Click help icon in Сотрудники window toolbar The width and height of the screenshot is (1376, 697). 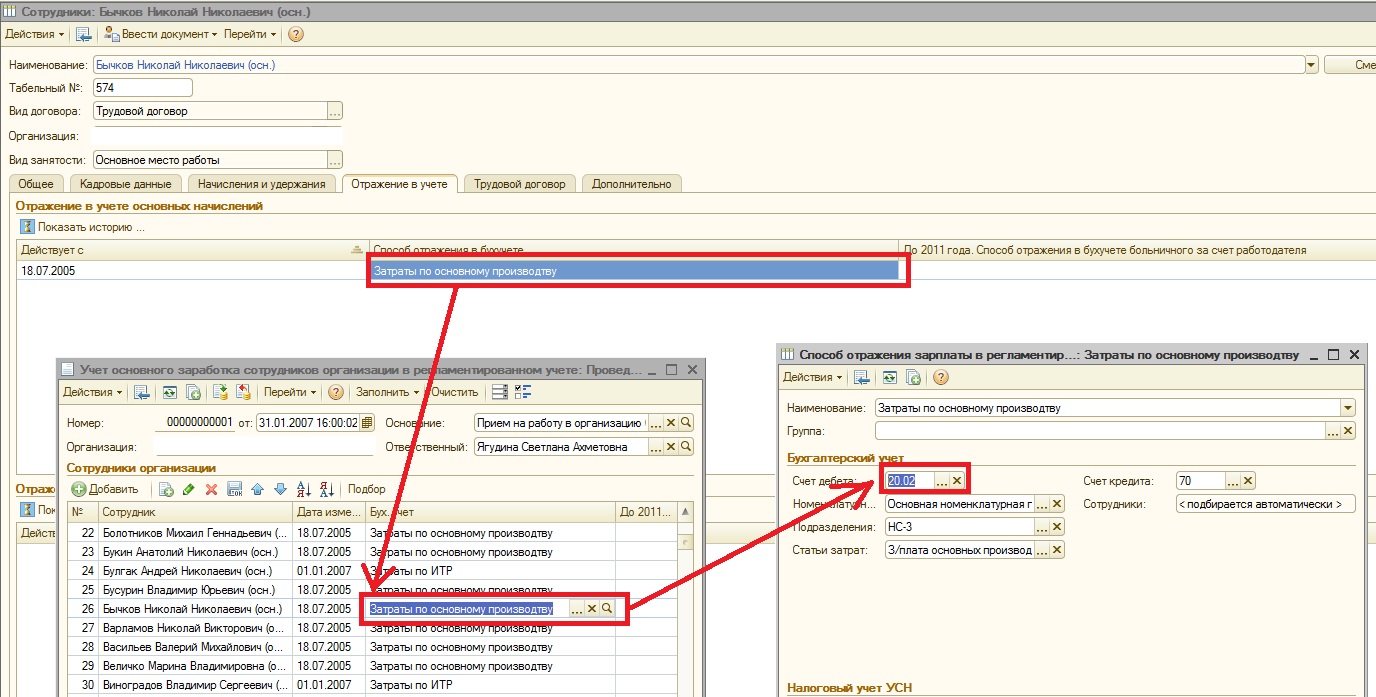pos(296,34)
